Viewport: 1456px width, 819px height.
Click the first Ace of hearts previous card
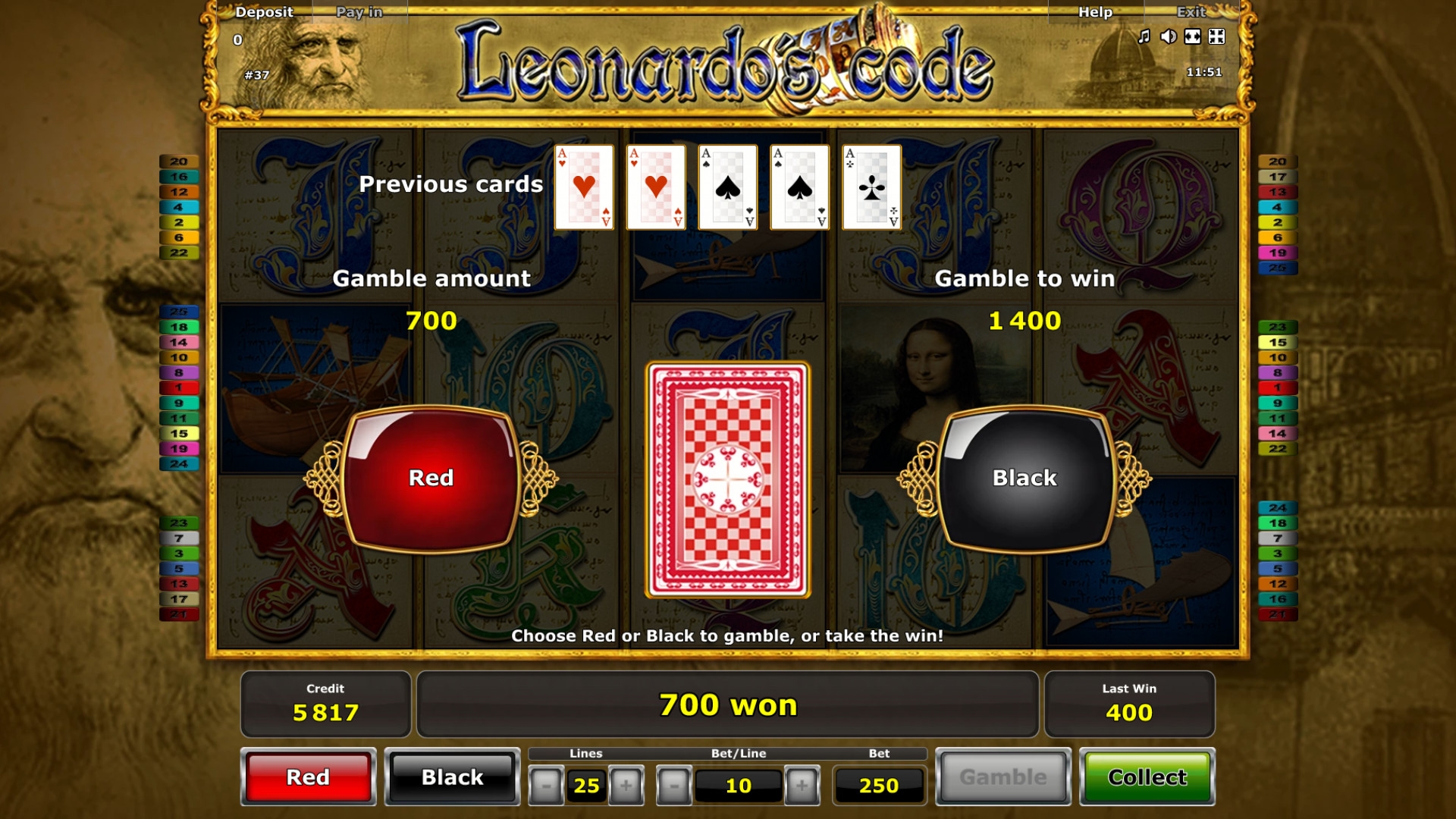pyautogui.click(x=584, y=187)
